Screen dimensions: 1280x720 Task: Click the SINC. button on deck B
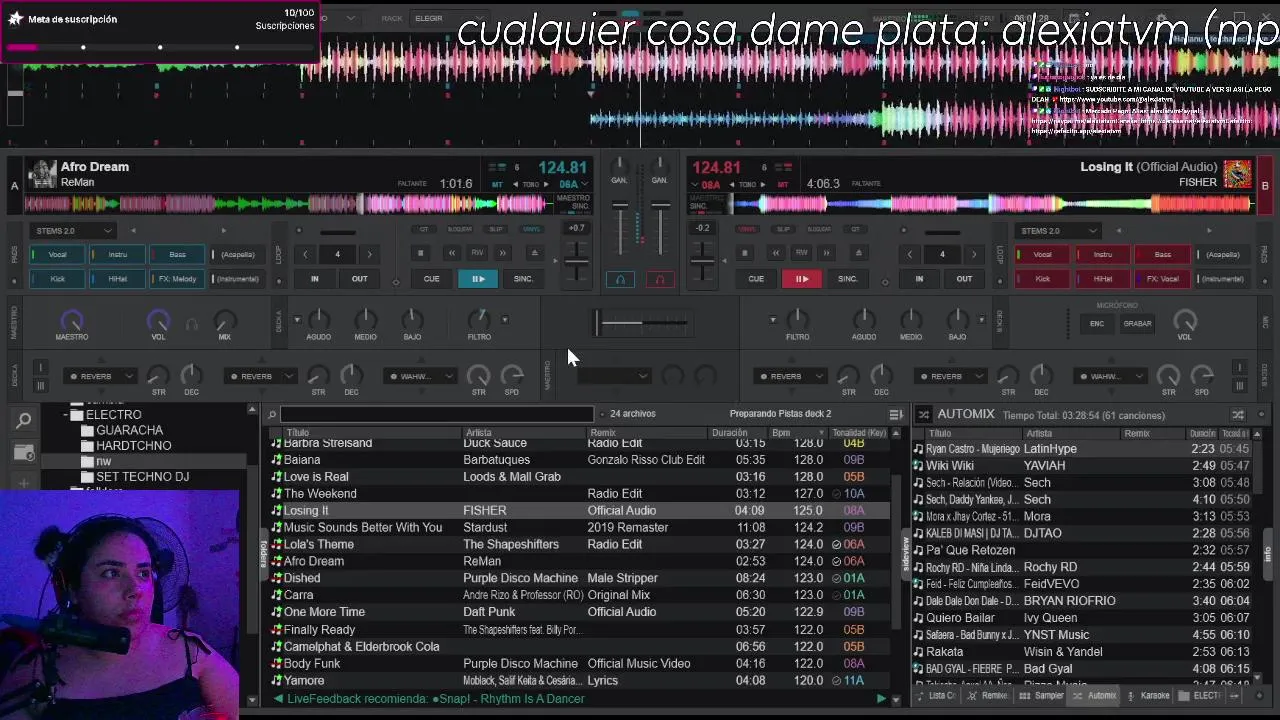click(x=847, y=279)
